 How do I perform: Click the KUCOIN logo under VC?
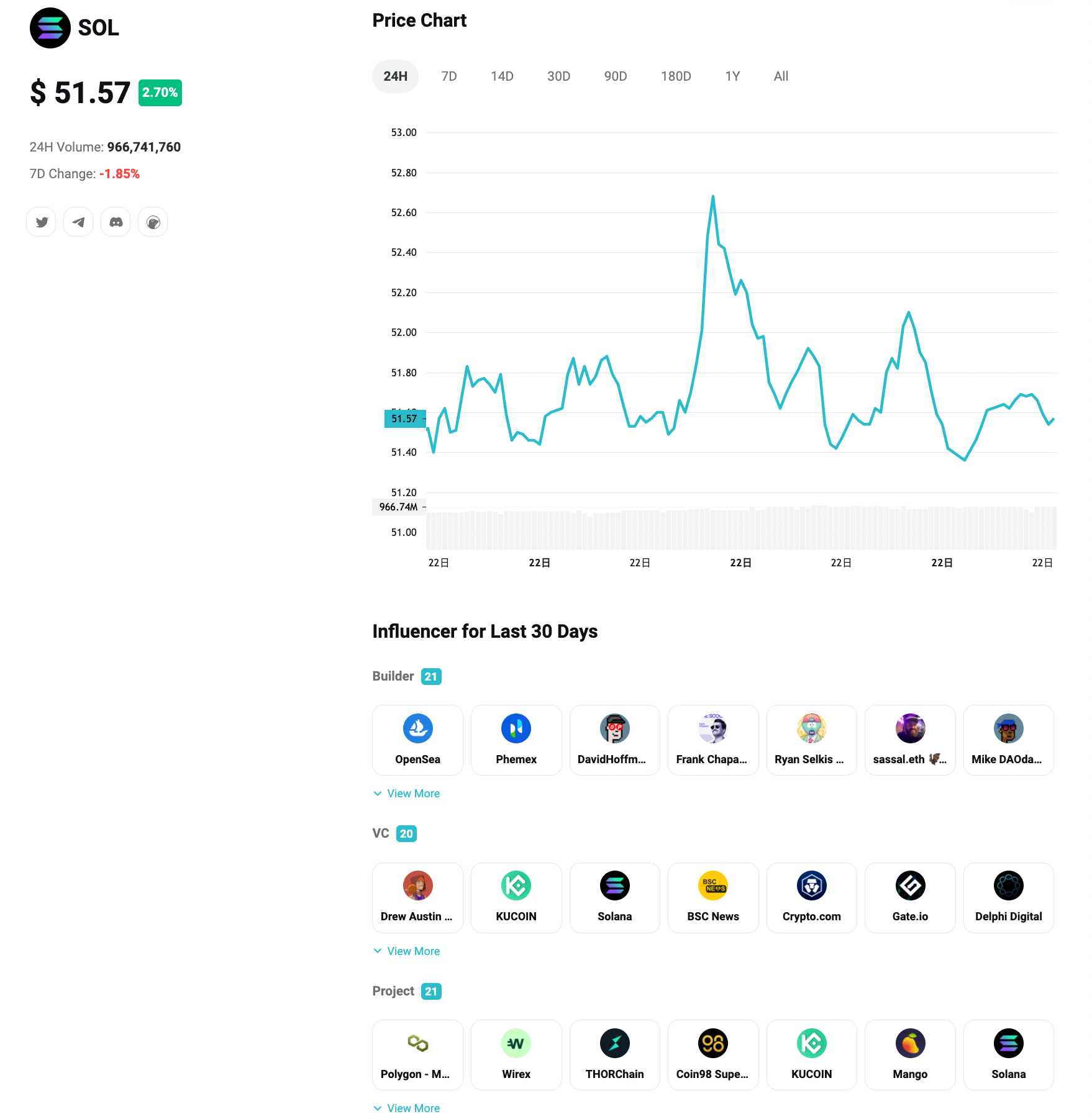(516, 886)
